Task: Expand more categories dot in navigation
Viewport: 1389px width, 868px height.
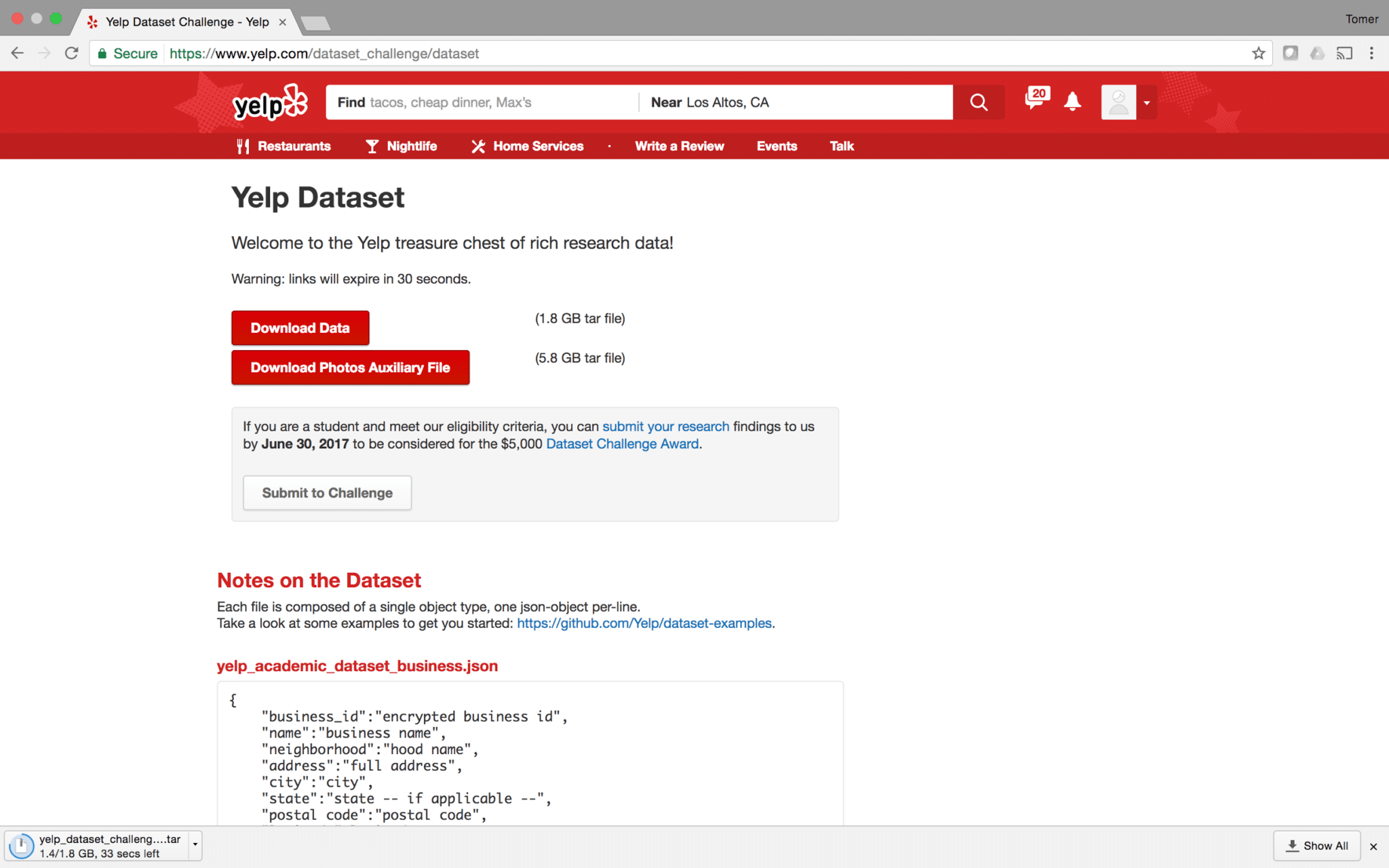Action: pyautogui.click(x=609, y=146)
